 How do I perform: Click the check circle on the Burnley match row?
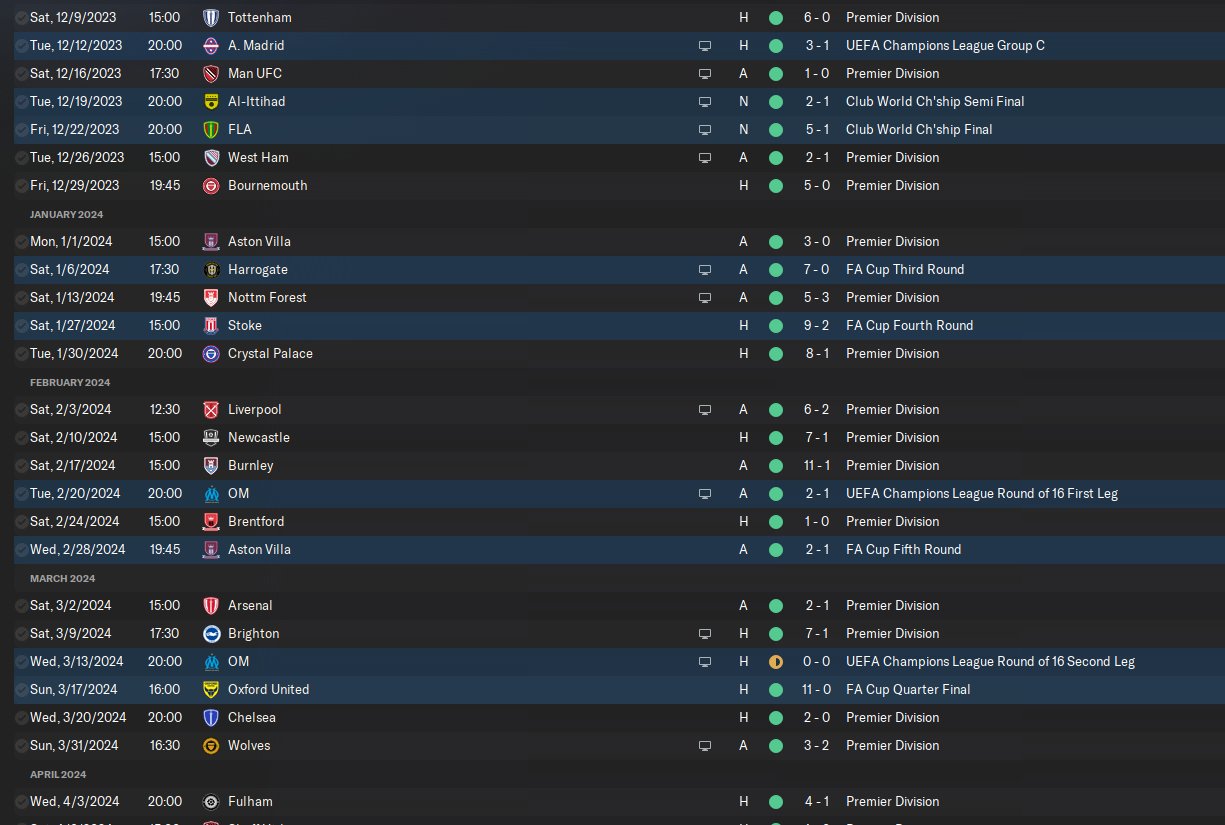point(22,466)
